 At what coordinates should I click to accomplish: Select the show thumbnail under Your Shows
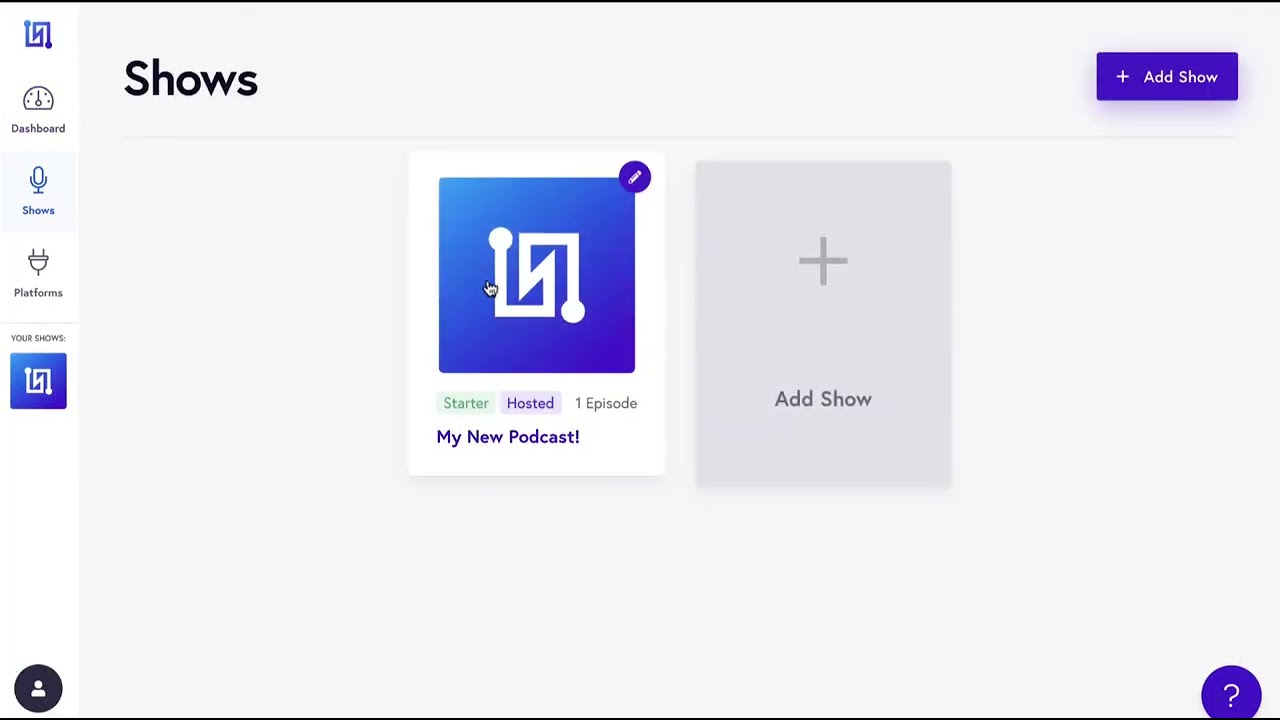(x=38, y=381)
